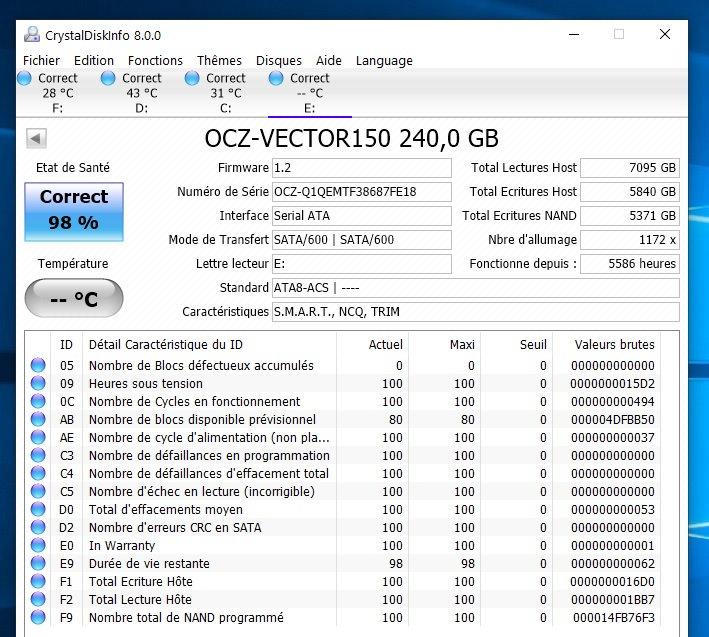
Task: Click the Correct 98 % health status button
Action: [74, 212]
